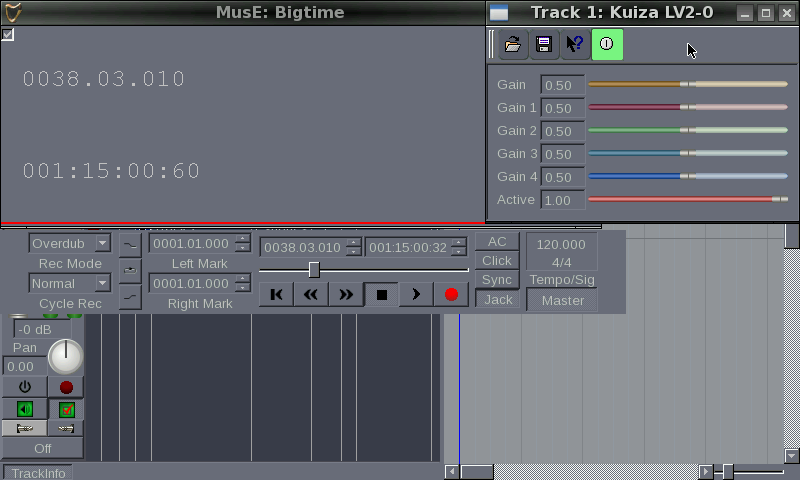Viewport: 800px width, 480px height.
Task: Click the Gain 3 slider handle
Action: 688,153
